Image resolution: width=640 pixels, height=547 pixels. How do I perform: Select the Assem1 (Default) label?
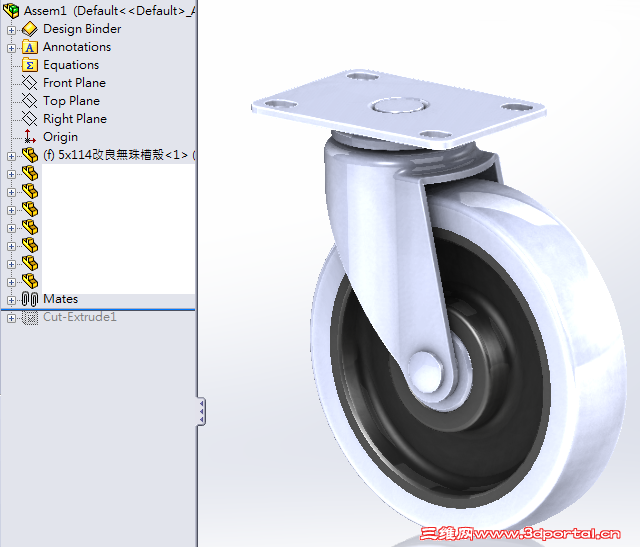tap(109, 11)
